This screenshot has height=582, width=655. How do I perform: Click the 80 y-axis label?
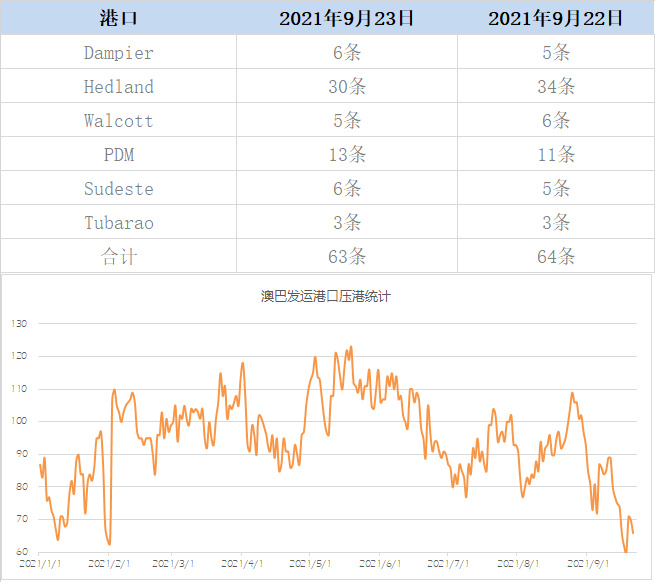point(22,486)
